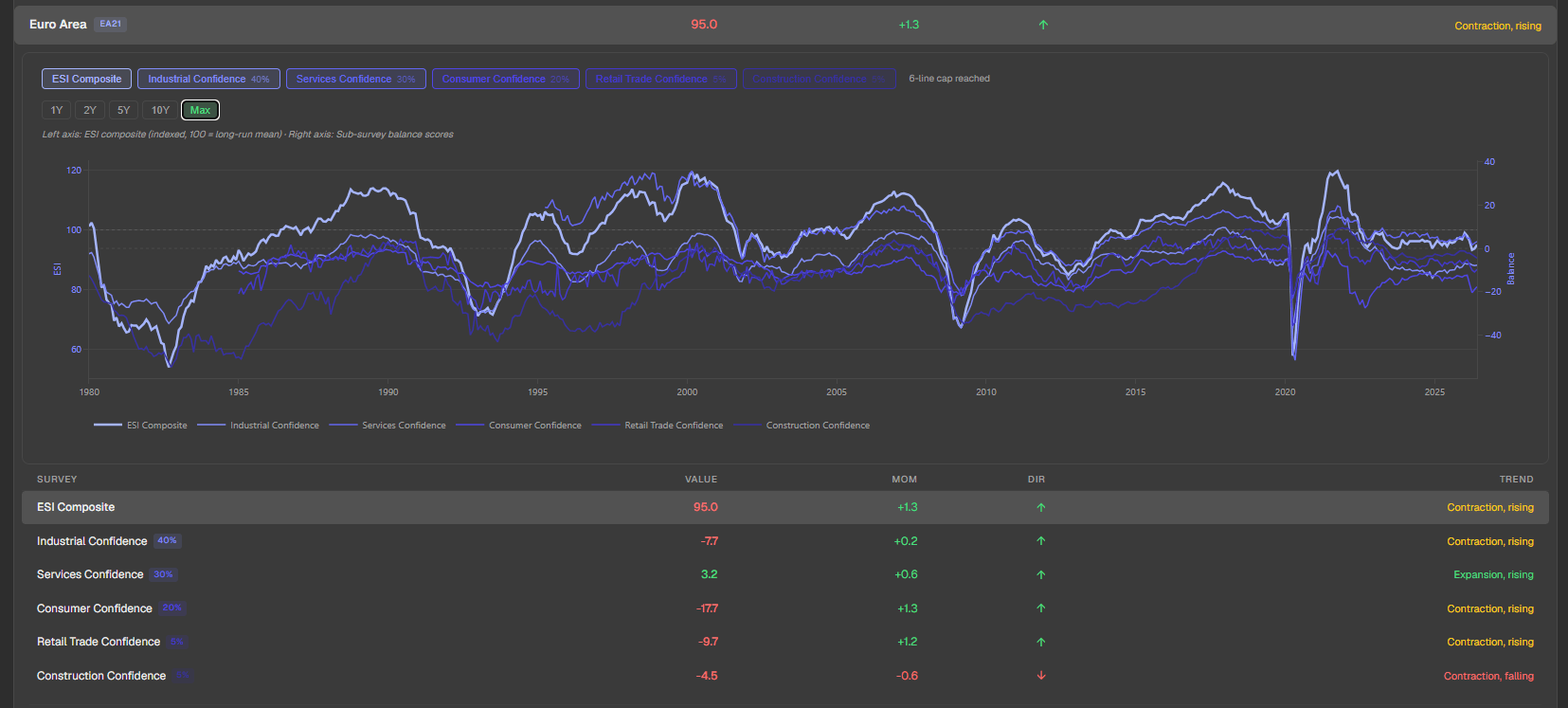Click Construction Confidence in the chart legend
Image resolution: width=1568 pixels, height=708 pixels.
(802, 426)
